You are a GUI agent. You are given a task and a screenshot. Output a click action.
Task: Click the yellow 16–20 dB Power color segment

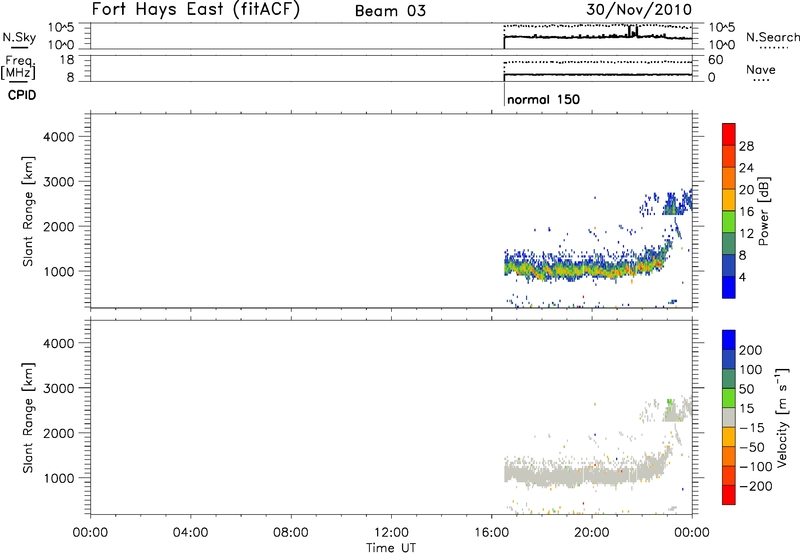pos(729,200)
